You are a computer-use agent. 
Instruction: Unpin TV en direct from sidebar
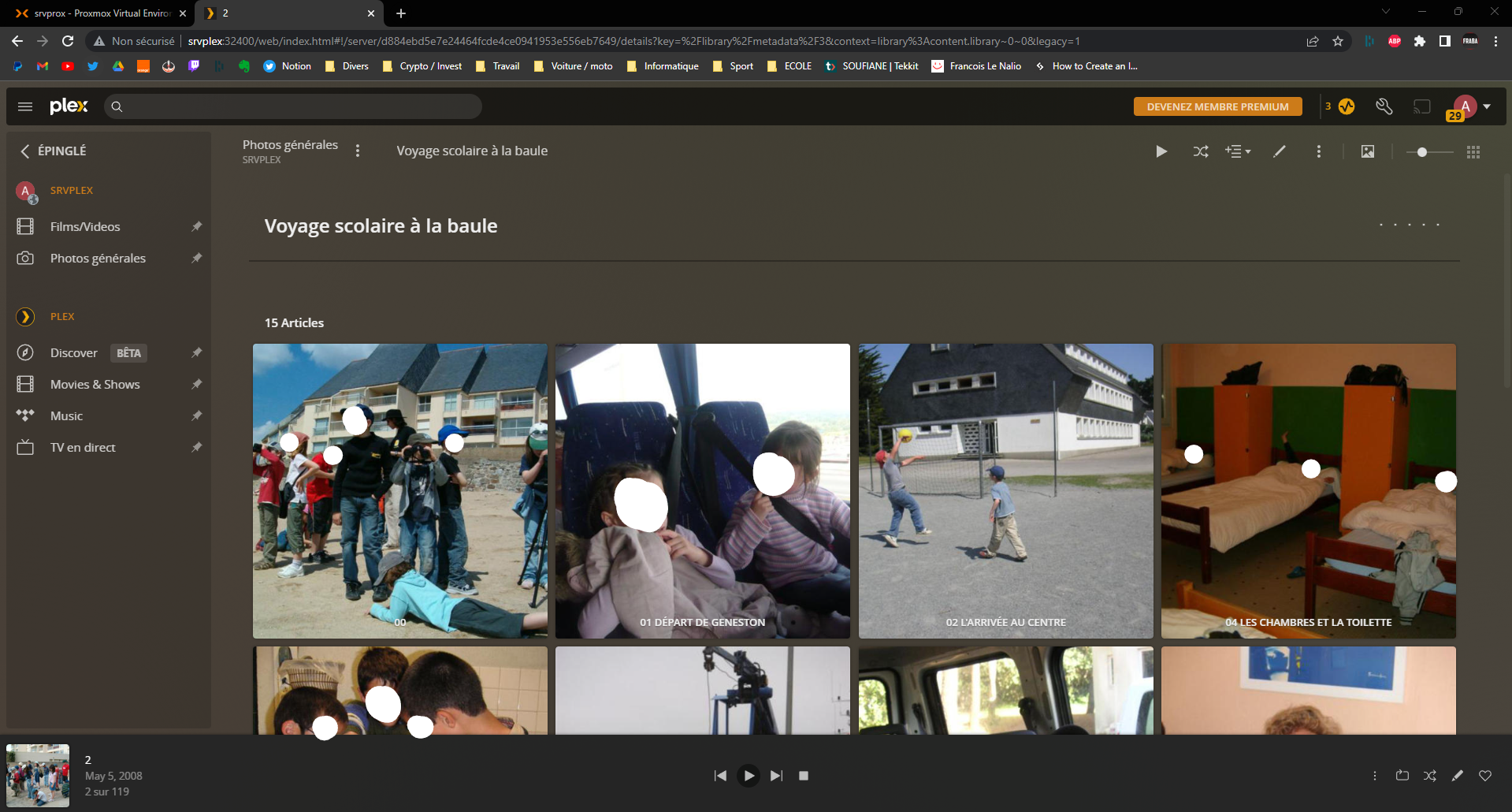[x=197, y=447]
